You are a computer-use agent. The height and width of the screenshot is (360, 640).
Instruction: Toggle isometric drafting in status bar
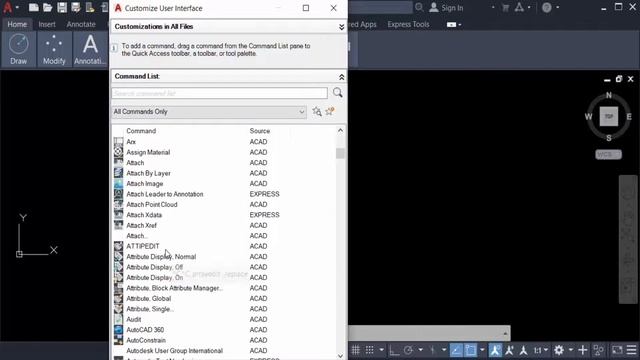[432, 350]
